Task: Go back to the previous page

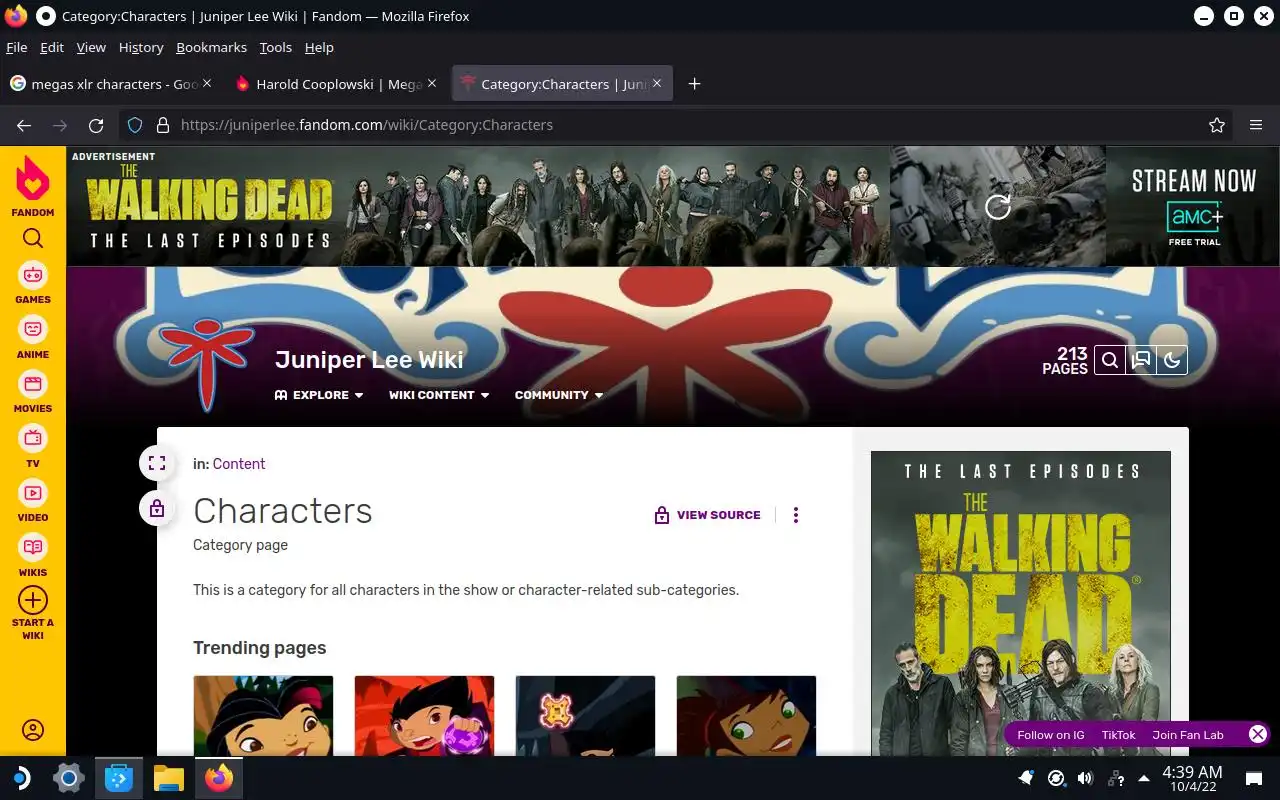Action: pyautogui.click(x=24, y=125)
